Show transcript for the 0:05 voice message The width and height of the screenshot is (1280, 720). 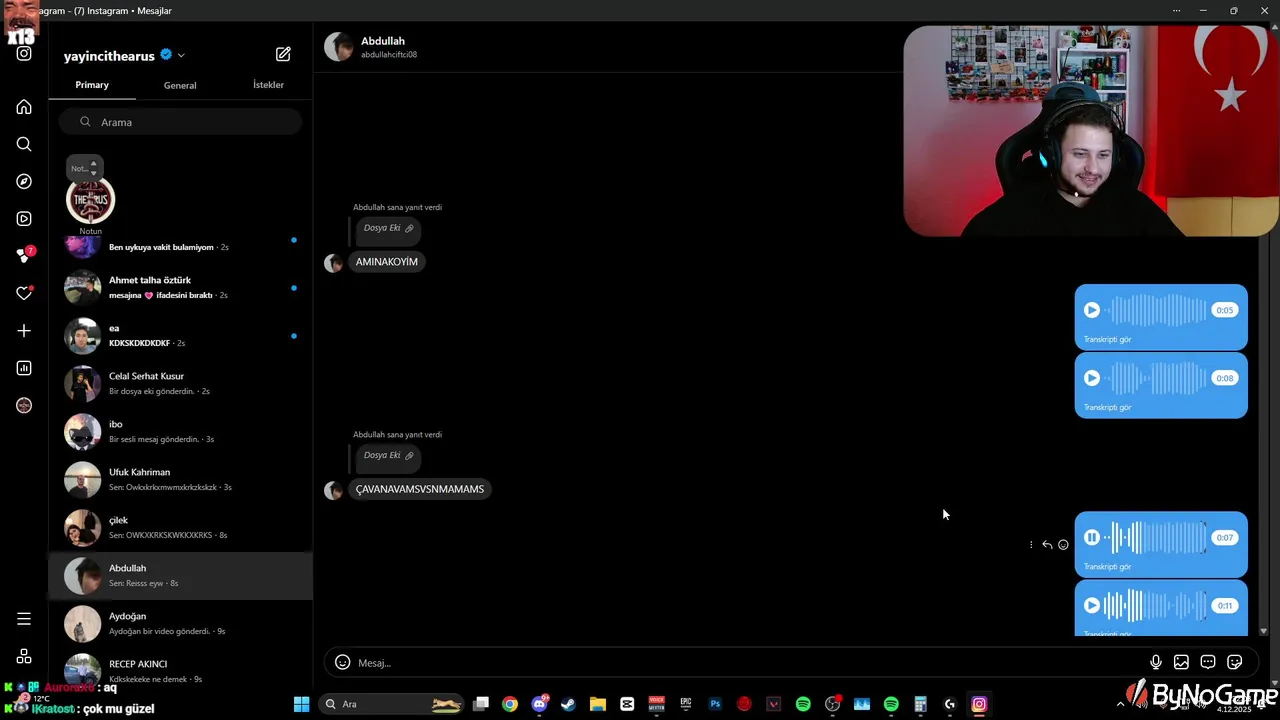[x=1108, y=340]
